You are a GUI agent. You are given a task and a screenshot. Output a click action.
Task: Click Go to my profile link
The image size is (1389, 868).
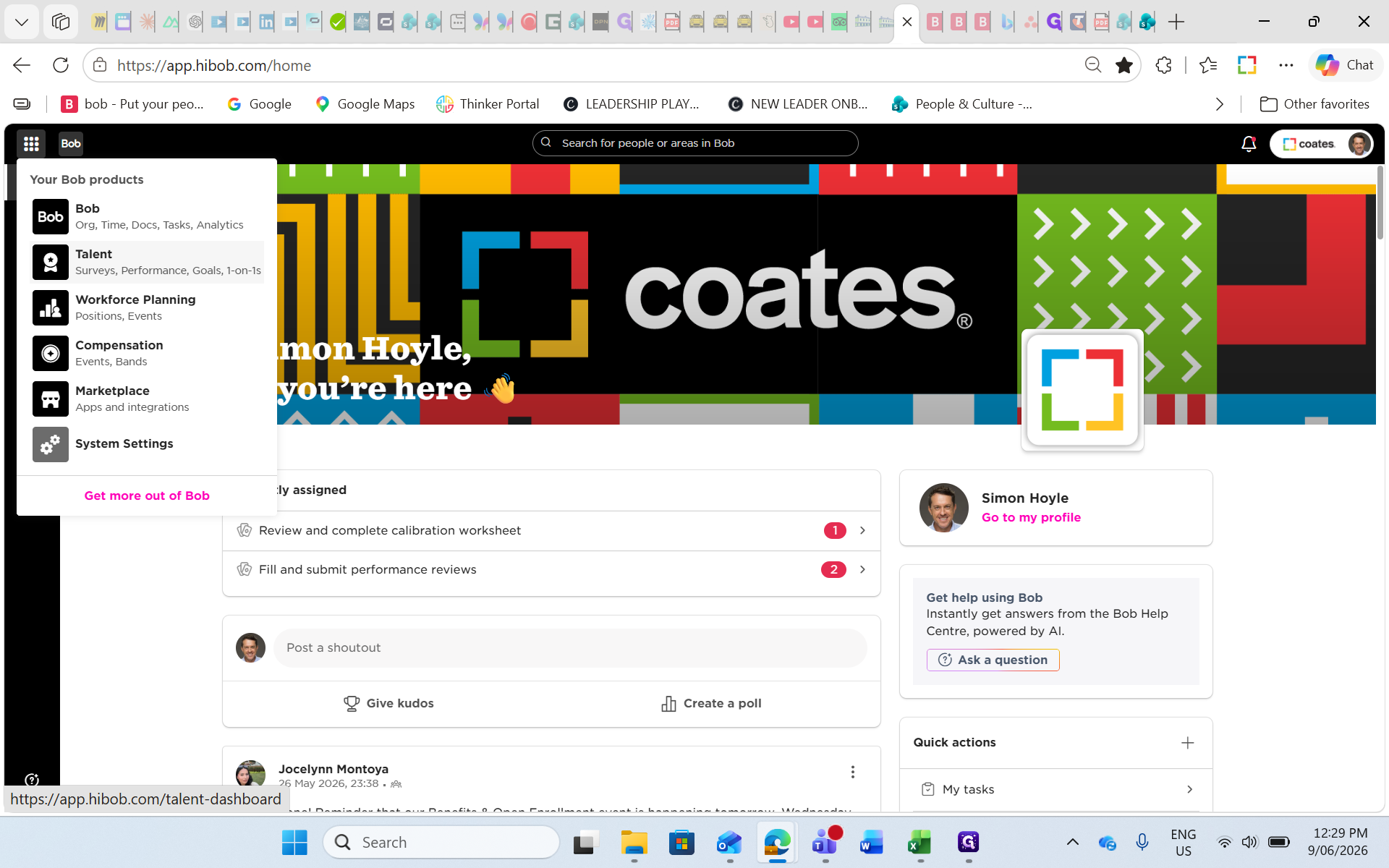tap(1031, 517)
